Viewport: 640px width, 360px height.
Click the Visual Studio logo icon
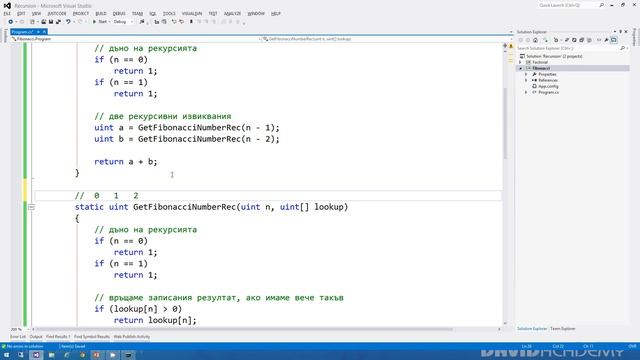(7, 6)
